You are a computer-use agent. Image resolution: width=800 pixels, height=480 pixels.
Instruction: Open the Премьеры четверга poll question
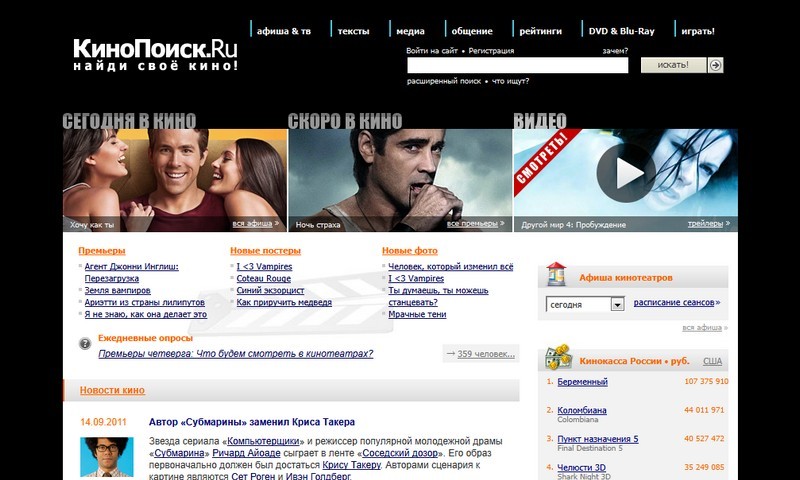[236, 353]
